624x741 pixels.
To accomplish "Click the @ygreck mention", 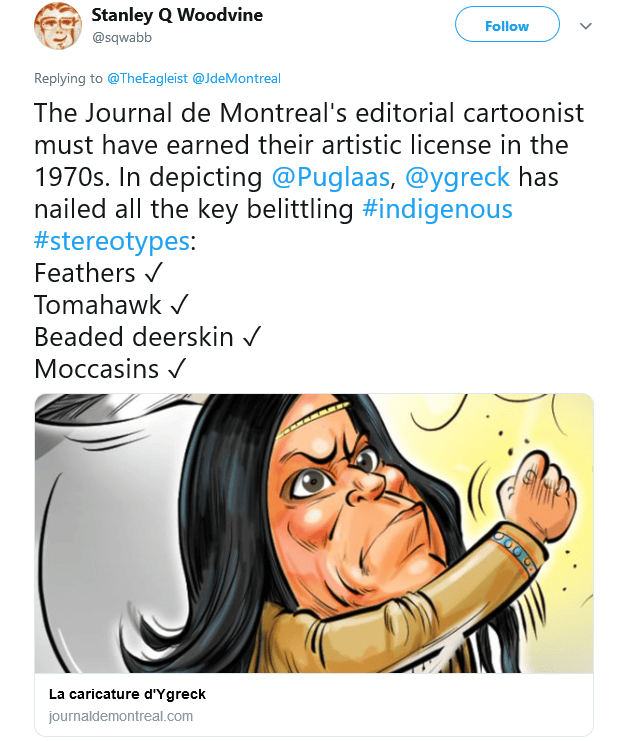I will point(456,177).
